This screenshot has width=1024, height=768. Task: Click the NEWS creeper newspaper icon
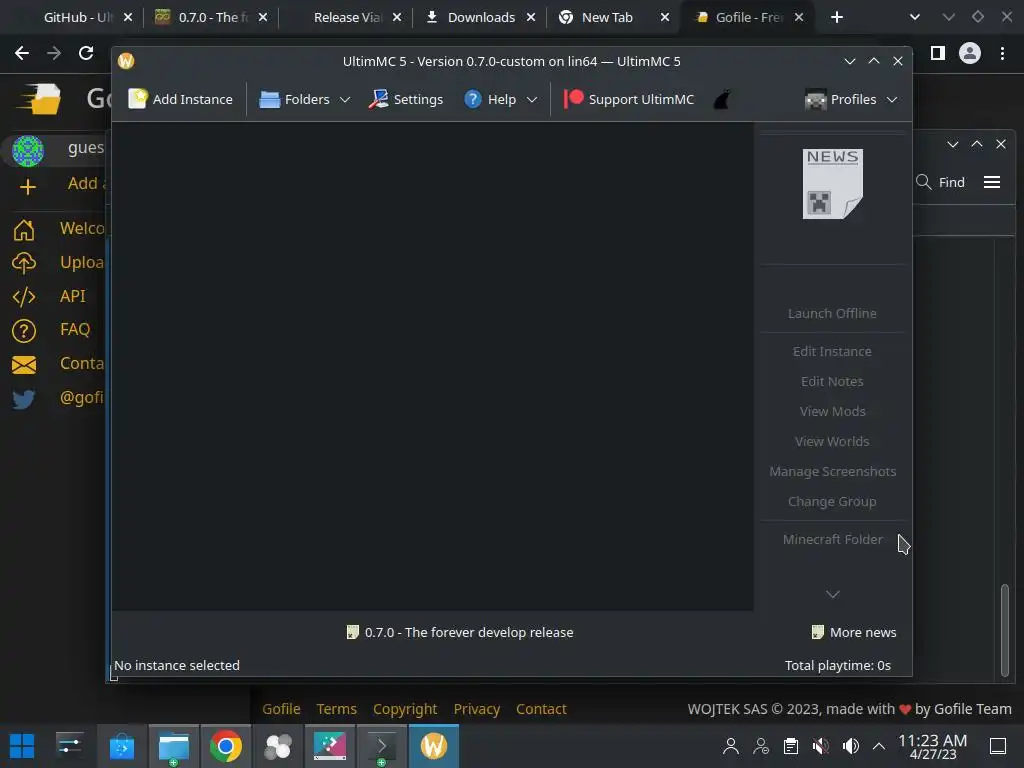[833, 184]
